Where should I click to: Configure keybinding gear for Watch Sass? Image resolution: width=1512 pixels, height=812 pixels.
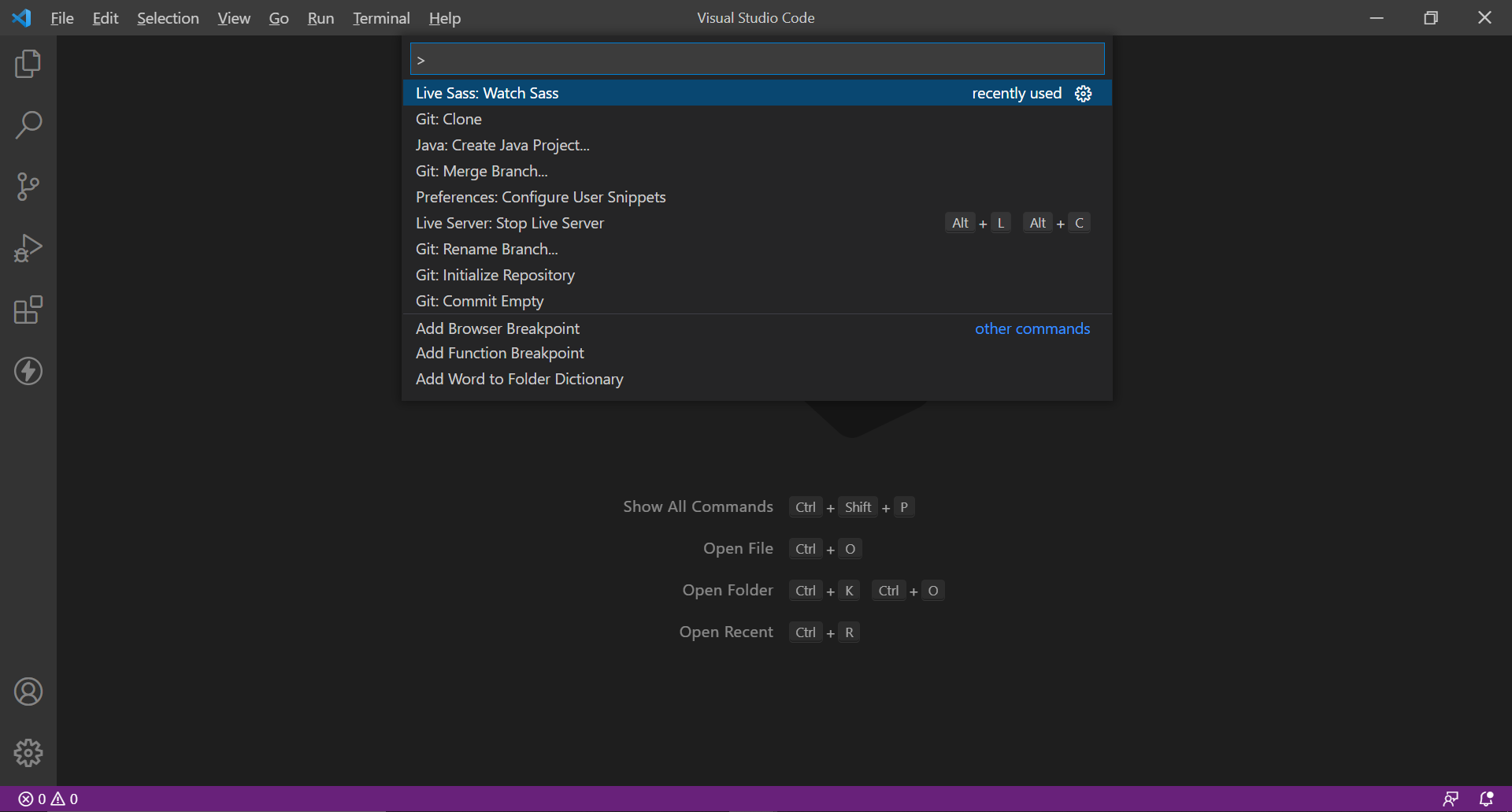[1084, 94]
